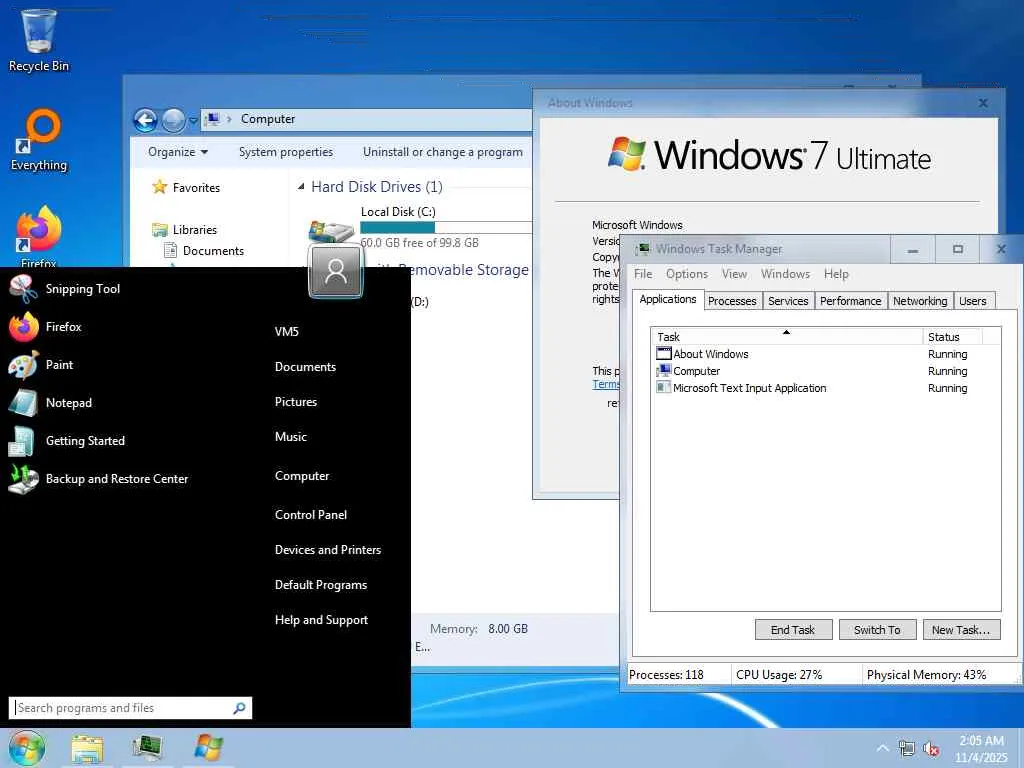This screenshot has height=768, width=1024.
Task: Switch to the Networking tab
Action: pos(920,301)
